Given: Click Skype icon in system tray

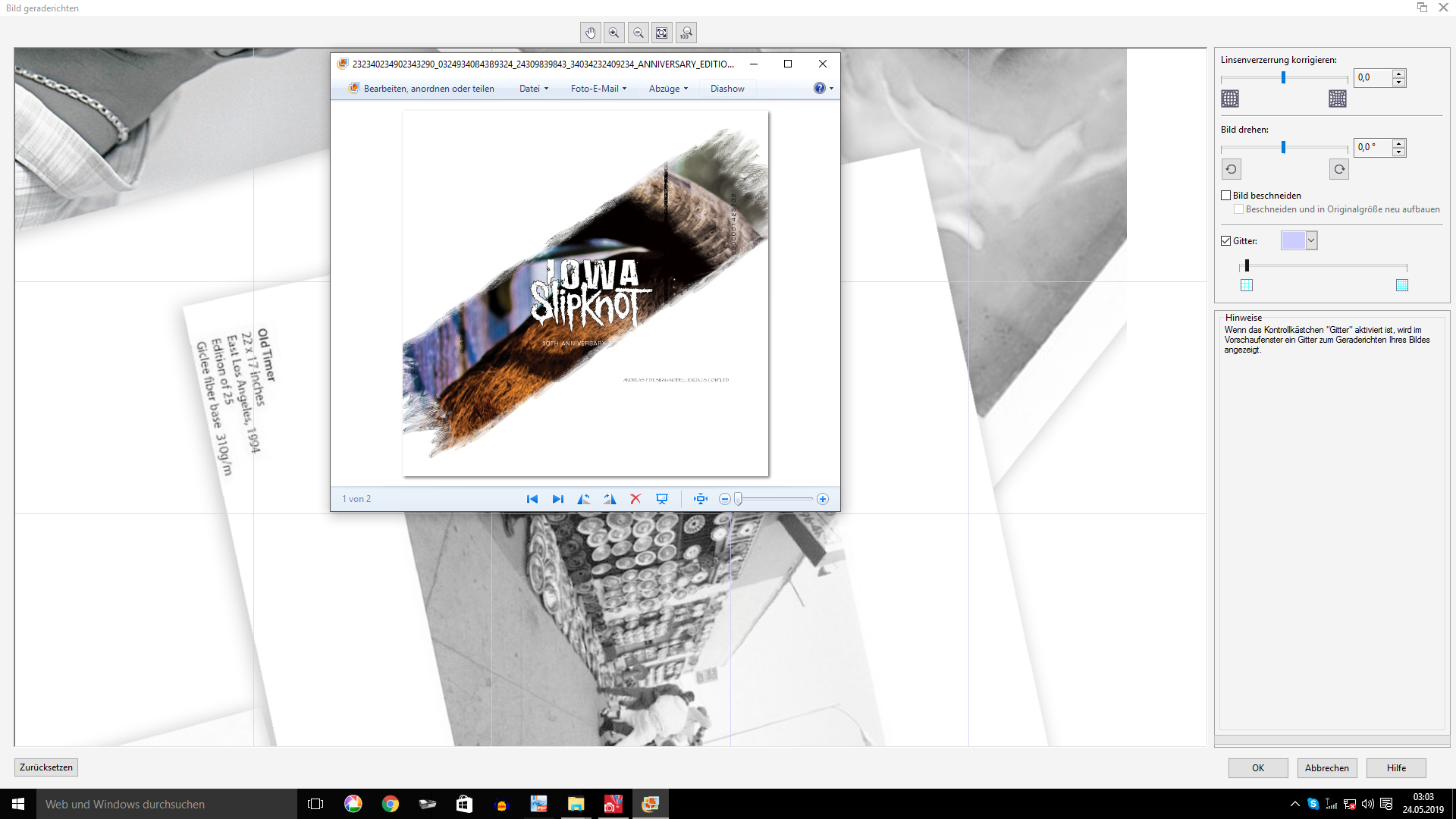Looking at the screenshot, I should pos(1313,804).
